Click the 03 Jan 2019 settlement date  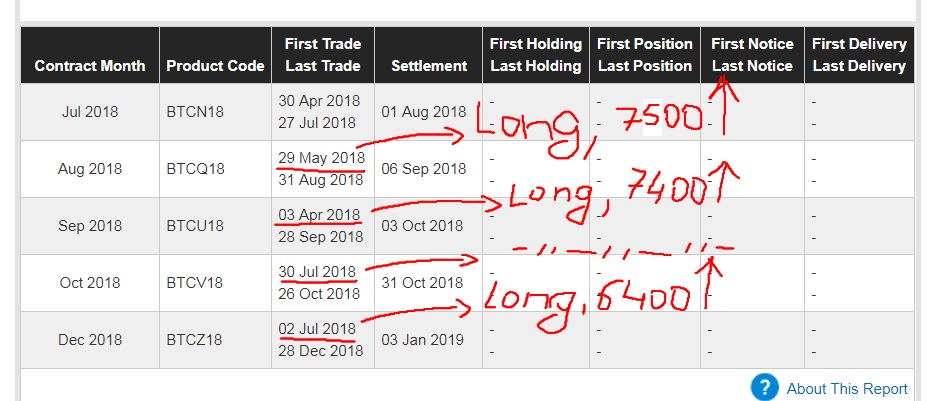(423, 340)
